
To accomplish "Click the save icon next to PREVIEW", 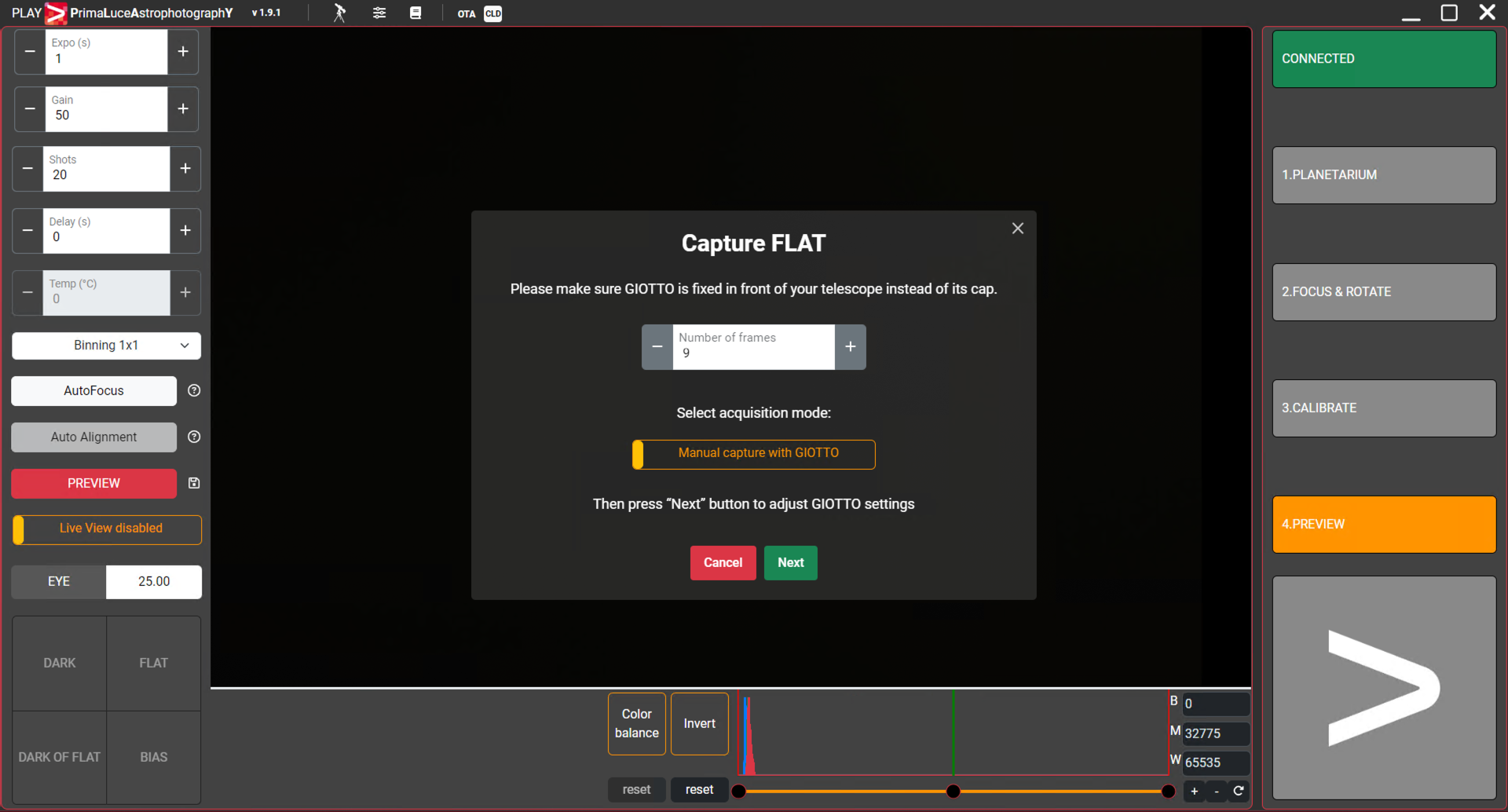I will 194,484.
